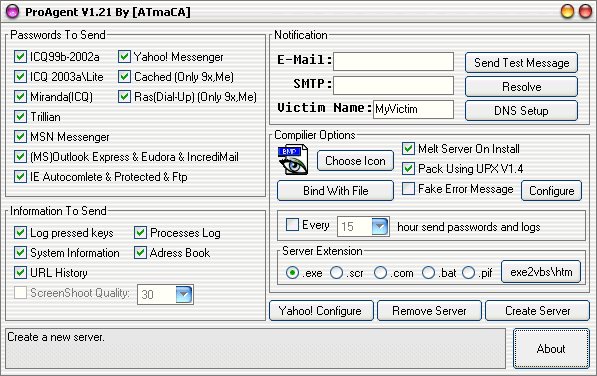
Task: Uncheck the ICQ99b-2002a checkbox
Action: 20,57
